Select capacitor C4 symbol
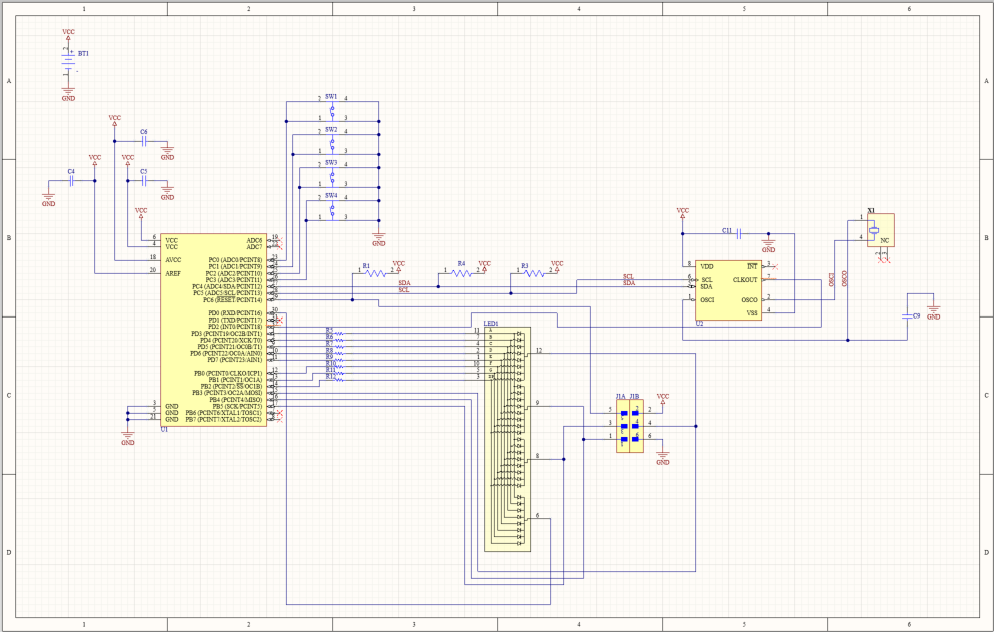This screenshot has width=994, height=632. (x=72, y=181)
